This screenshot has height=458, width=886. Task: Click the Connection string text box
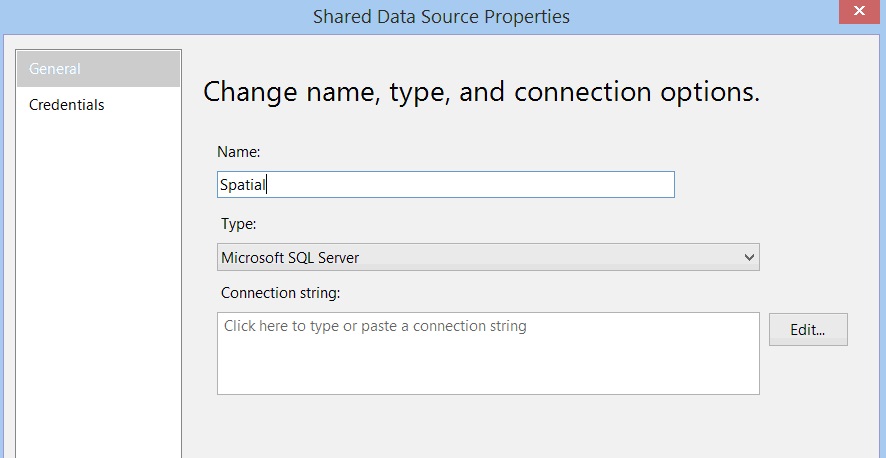tap(487, 353)
